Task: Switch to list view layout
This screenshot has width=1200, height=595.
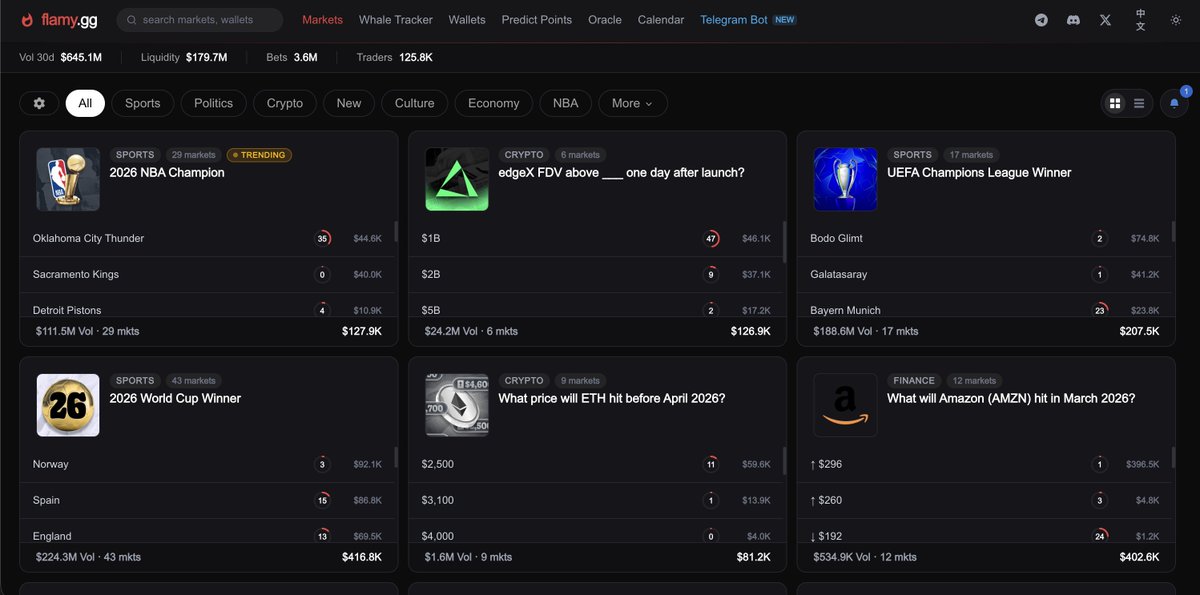Action: pos(1139,103)
